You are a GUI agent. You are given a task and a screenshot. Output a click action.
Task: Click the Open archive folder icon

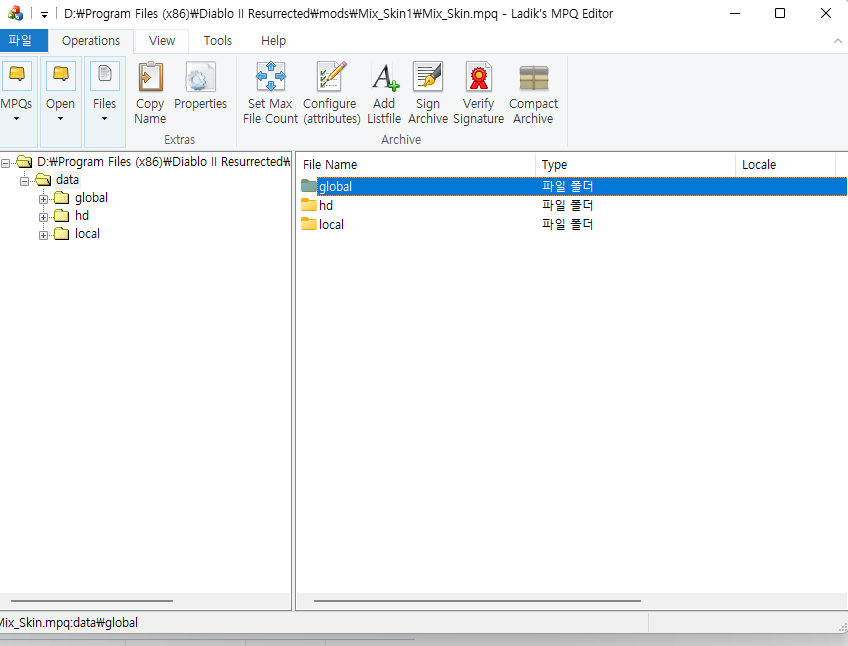coord(61,74)
